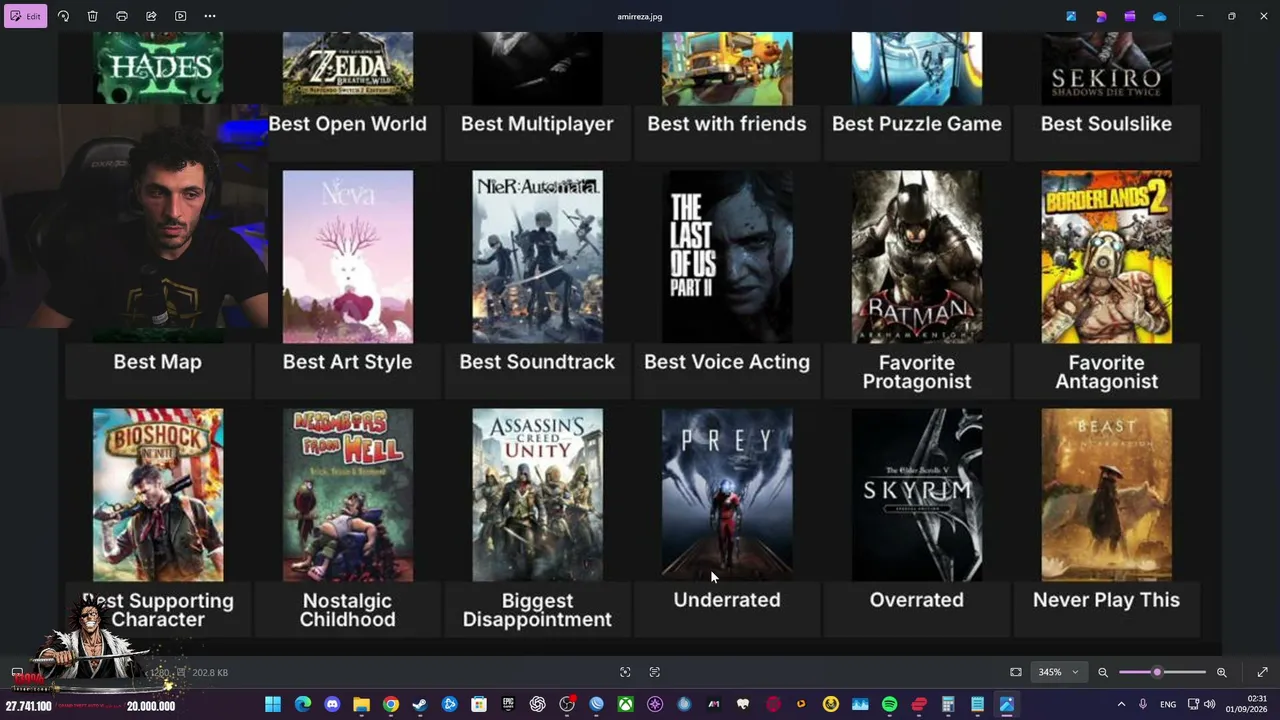The height and width of the screenshot is (720, 1280).
Task: Zoom out with the minus magnifier
Action: pyautogui.click(x=1103, y=672)
